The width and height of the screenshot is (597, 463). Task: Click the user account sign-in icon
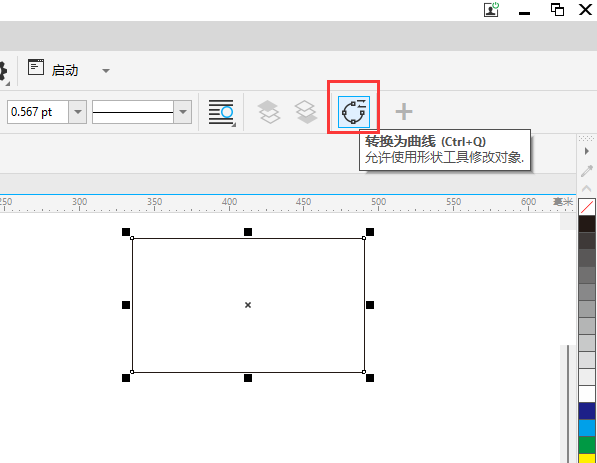[x=491, y=10]
